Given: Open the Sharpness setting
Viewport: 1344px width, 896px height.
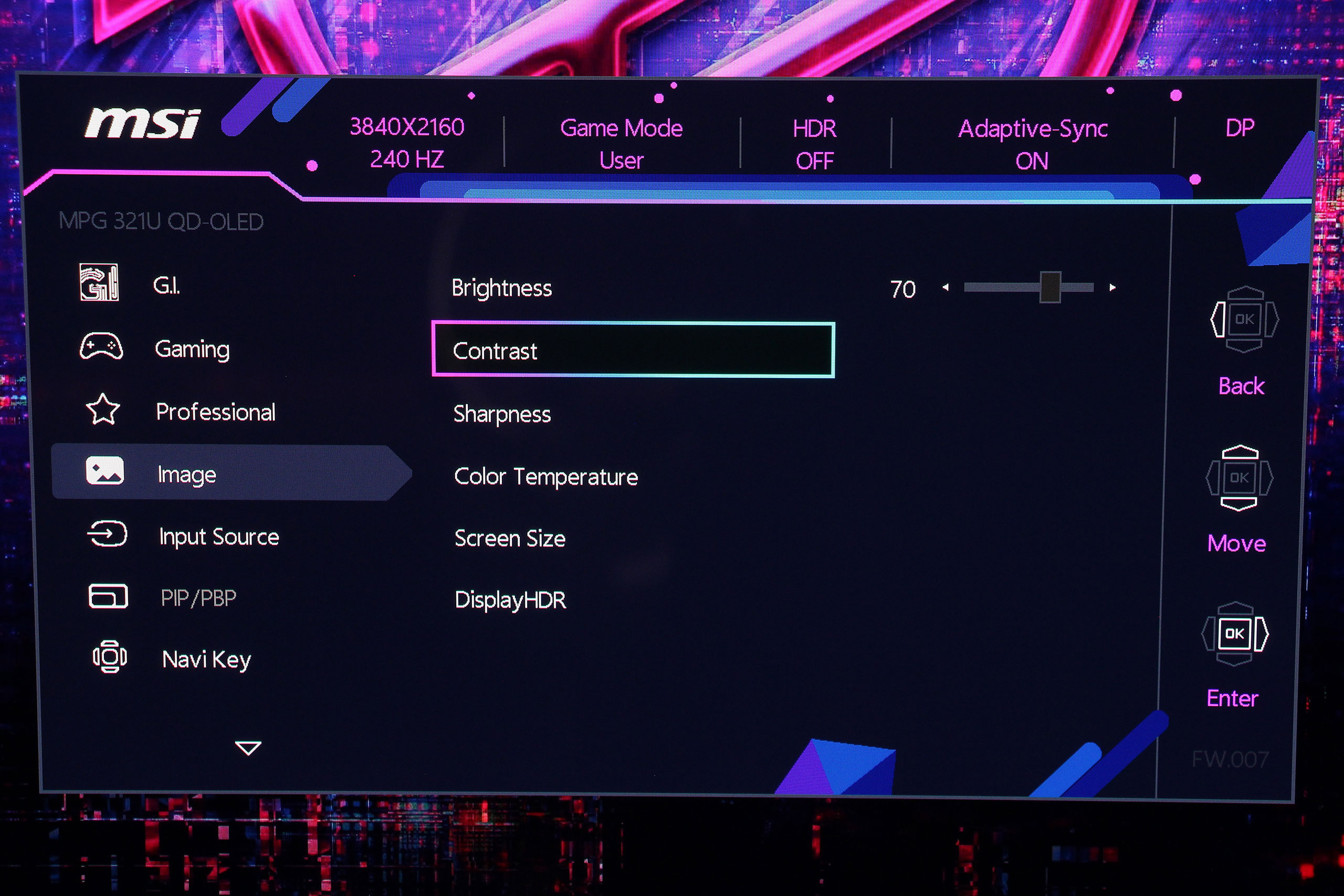Looking at the screenshot, I should (x=502, y=414).
